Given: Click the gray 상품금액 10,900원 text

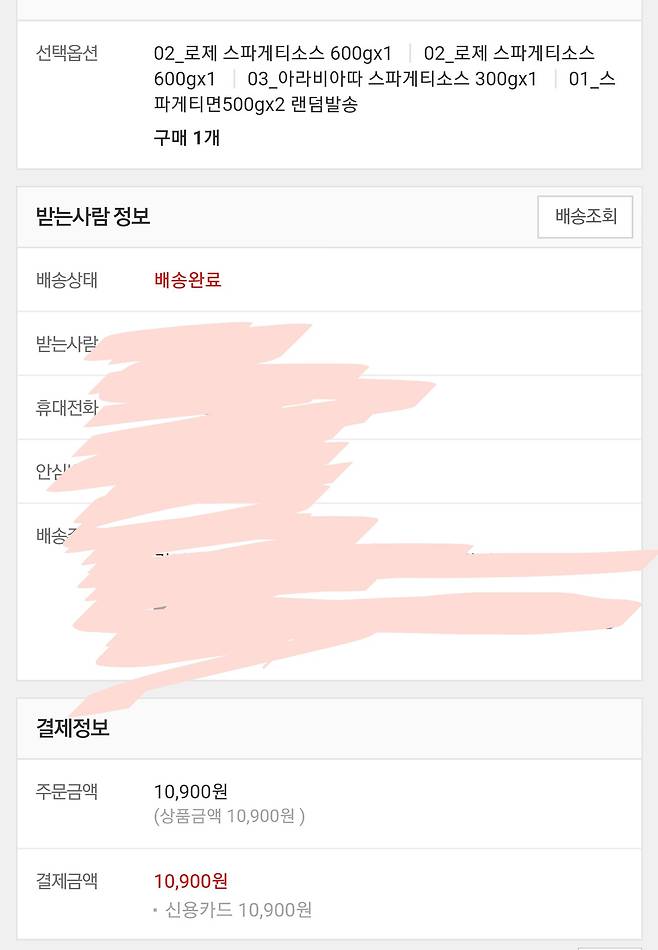Looking at the screenshot, I should click(x=229, y=816).
